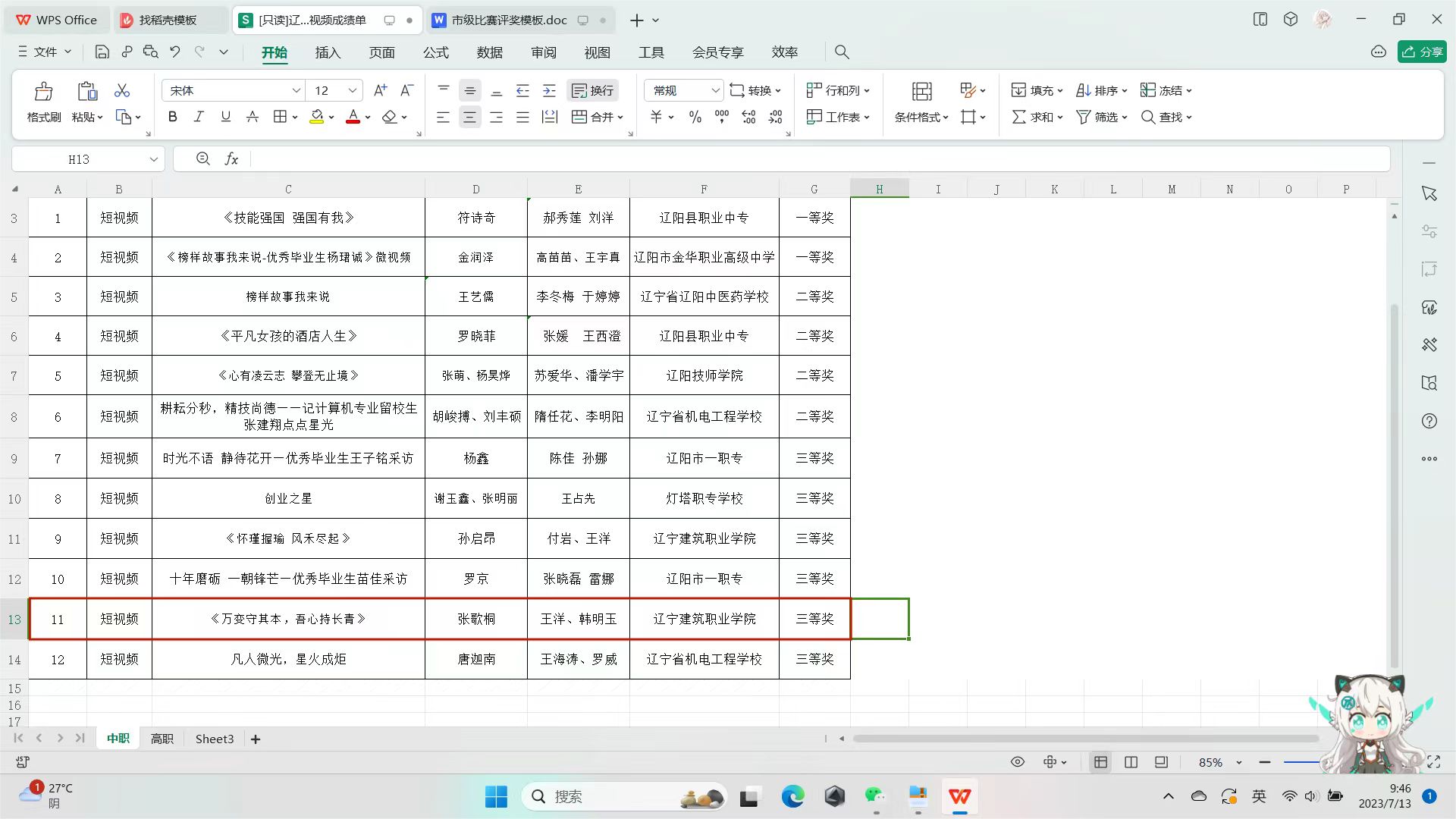The height and width of the screenshot is (819, 1456).
Task: Click the Format Painter (格式刷) icon
Action: (43, 92)
